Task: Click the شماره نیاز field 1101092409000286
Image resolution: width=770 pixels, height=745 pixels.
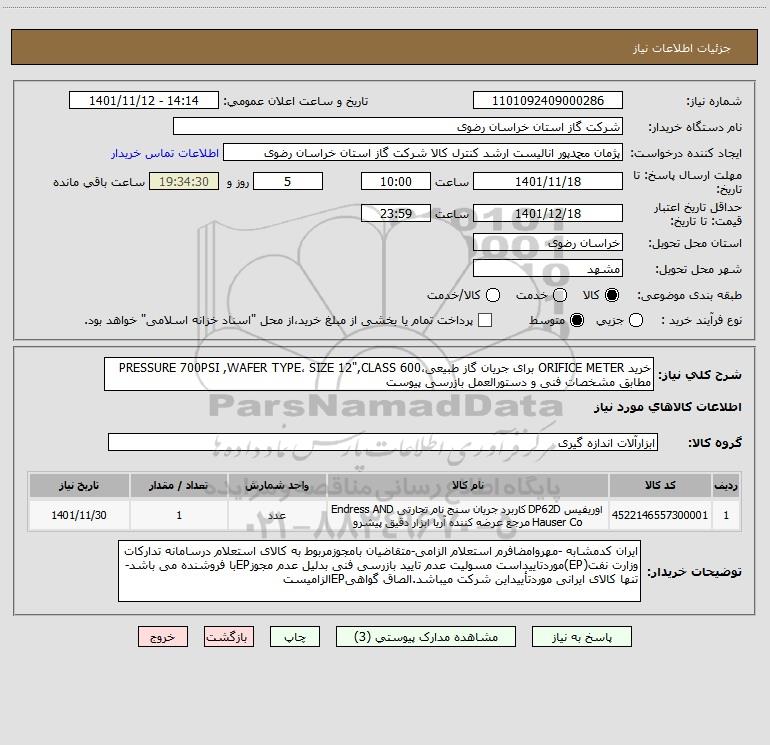Action: [548, 100]
